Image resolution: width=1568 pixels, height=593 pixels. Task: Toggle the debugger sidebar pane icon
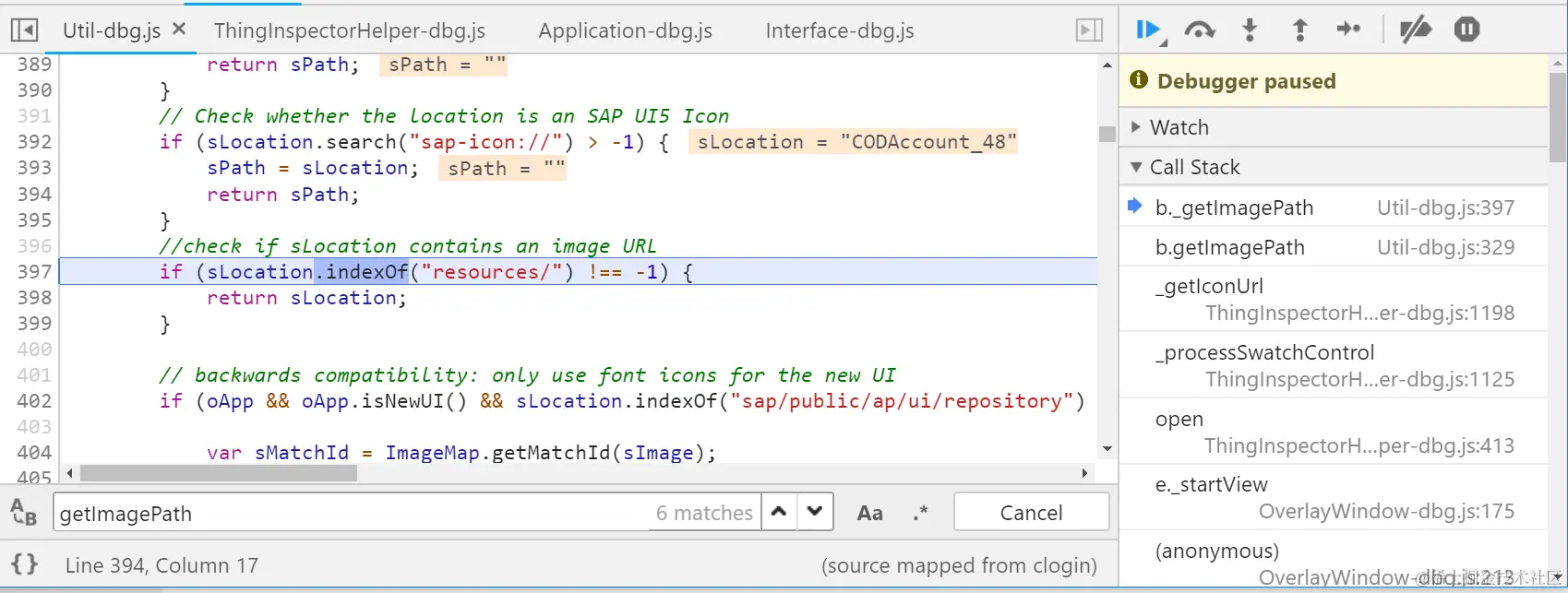pyautogui.click(x=1090, y=30)
